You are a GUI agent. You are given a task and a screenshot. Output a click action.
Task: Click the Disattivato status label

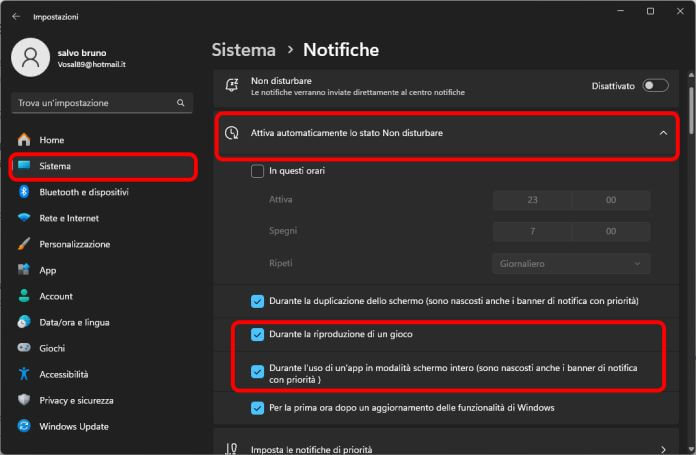613,86
